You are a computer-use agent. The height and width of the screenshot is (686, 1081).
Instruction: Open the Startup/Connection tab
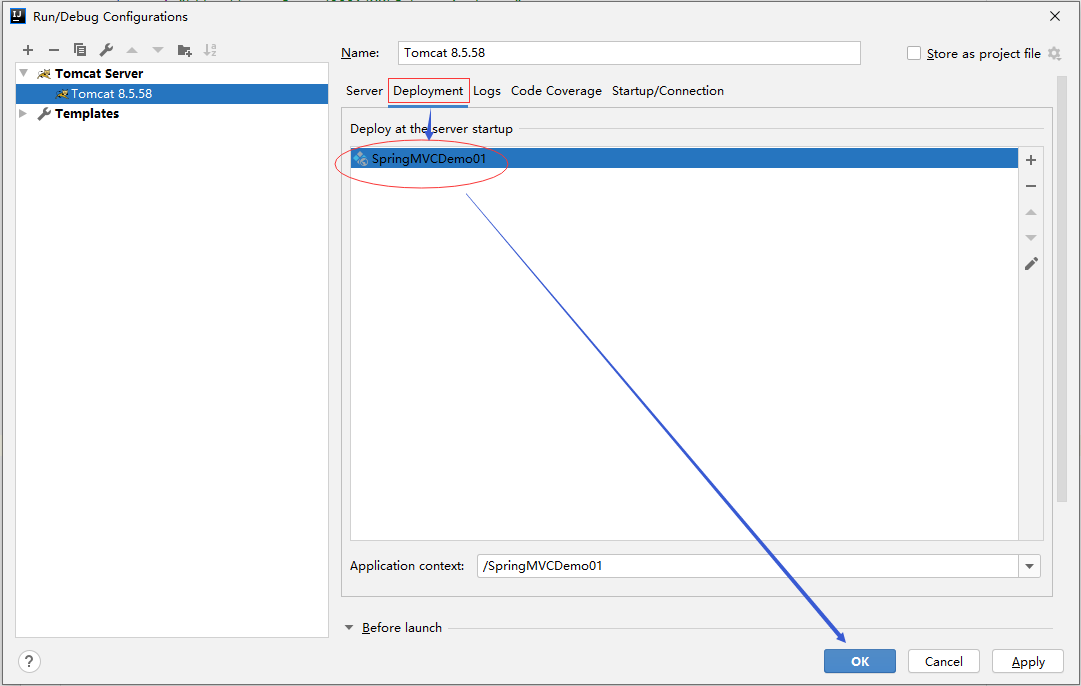tap(668, 91)
